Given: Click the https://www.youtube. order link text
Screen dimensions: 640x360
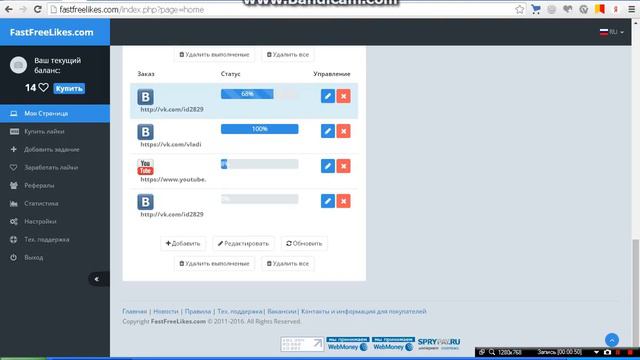Looking at the screenshot, I should coord(173,179).
